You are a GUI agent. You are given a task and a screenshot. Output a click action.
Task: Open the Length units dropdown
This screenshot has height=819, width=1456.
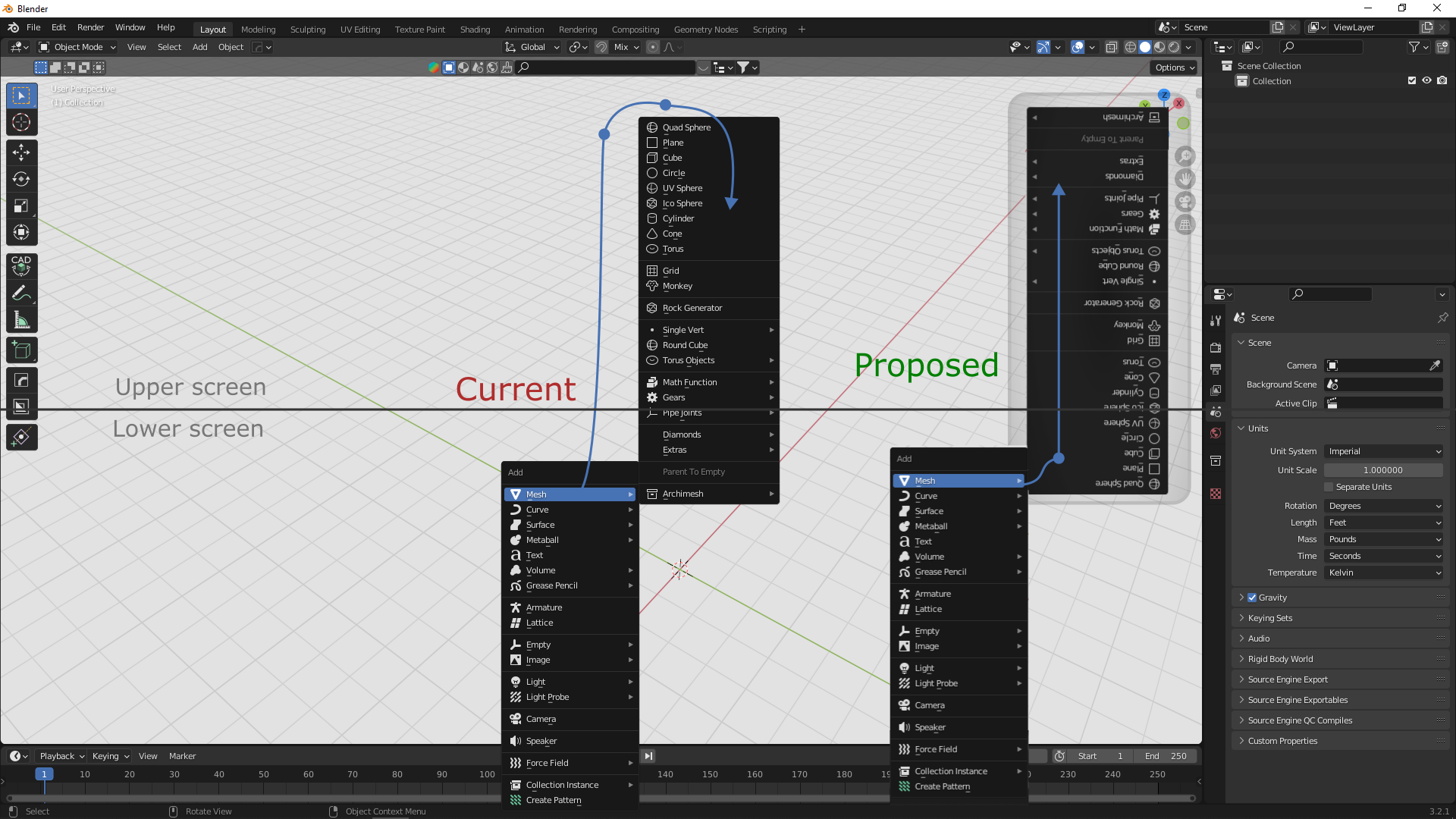point(1383,522)
